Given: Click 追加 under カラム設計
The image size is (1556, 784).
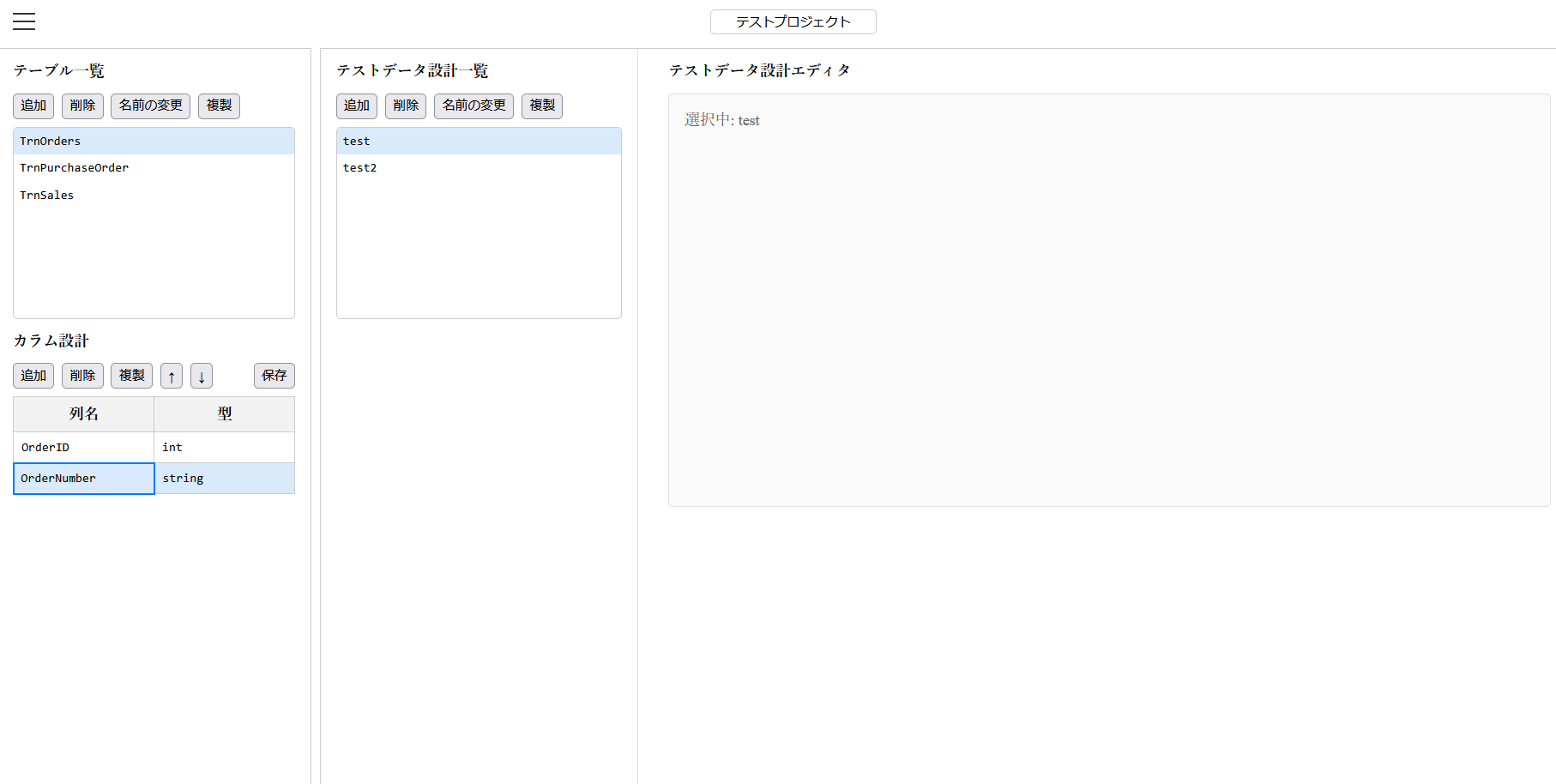Looking at the screenshot, I should 33,376.
